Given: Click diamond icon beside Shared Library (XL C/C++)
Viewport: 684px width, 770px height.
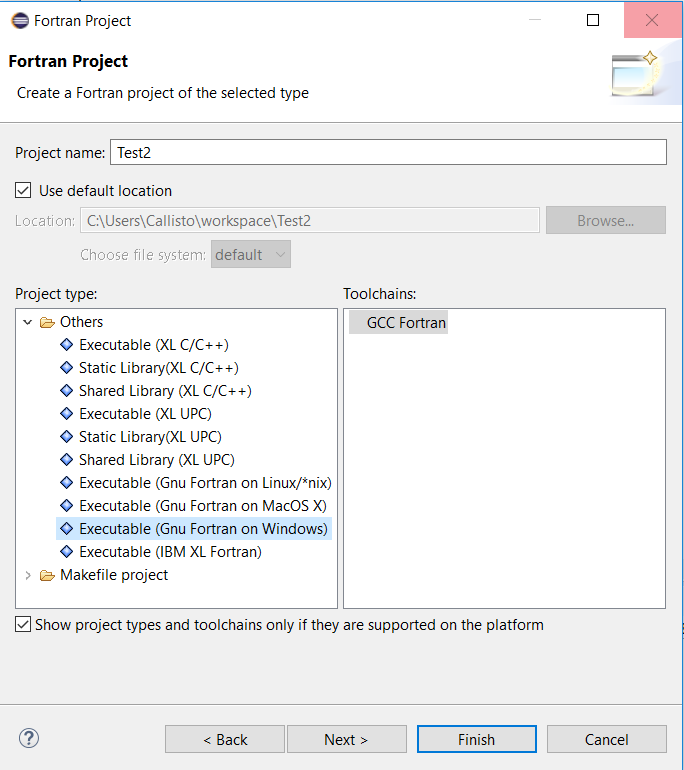Looking at the screenshot, I should coord(66,390).
